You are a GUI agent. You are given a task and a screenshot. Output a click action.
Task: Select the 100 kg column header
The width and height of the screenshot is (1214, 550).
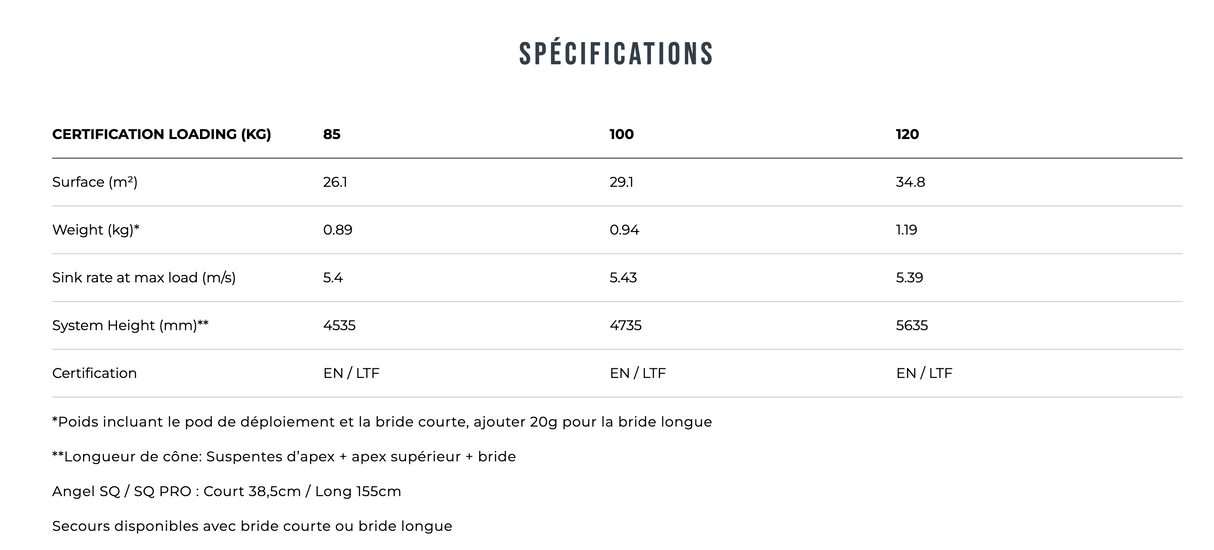(x=621, y=134)
